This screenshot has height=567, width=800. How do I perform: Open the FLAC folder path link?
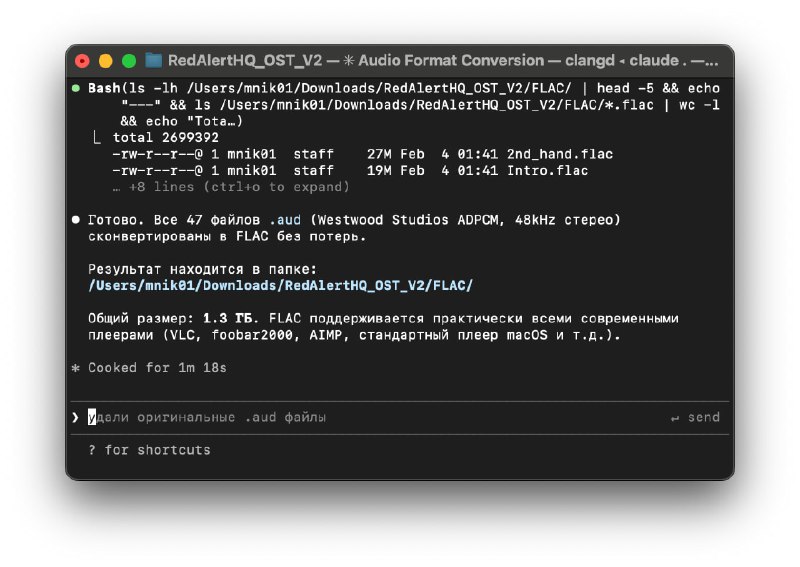pyautogui.click(x=280, y=285)
